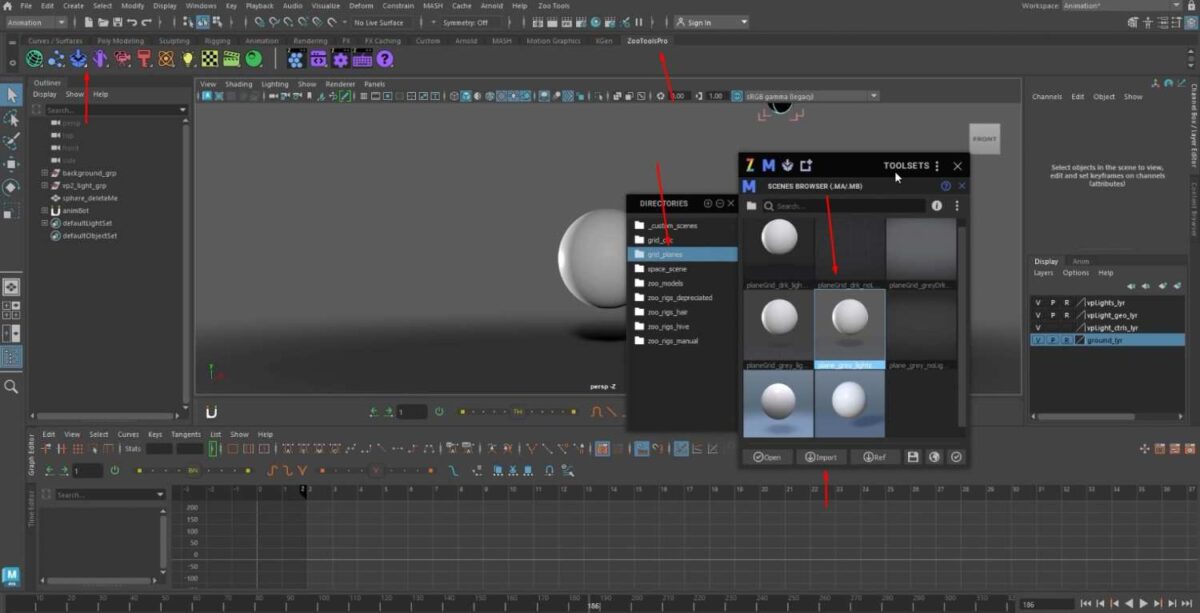Select the arrow selection tool in the left toolbar

[12, 95]
